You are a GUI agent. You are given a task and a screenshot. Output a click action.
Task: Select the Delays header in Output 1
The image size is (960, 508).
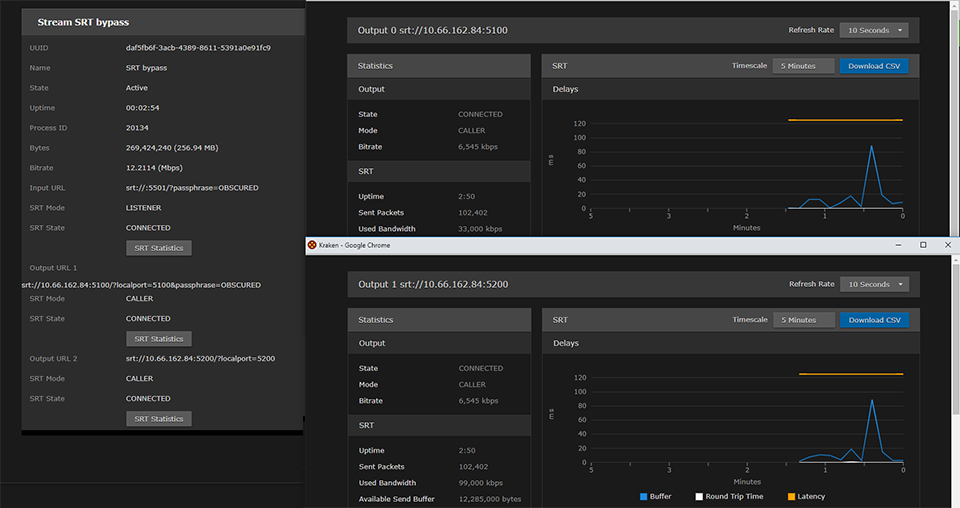566,343
